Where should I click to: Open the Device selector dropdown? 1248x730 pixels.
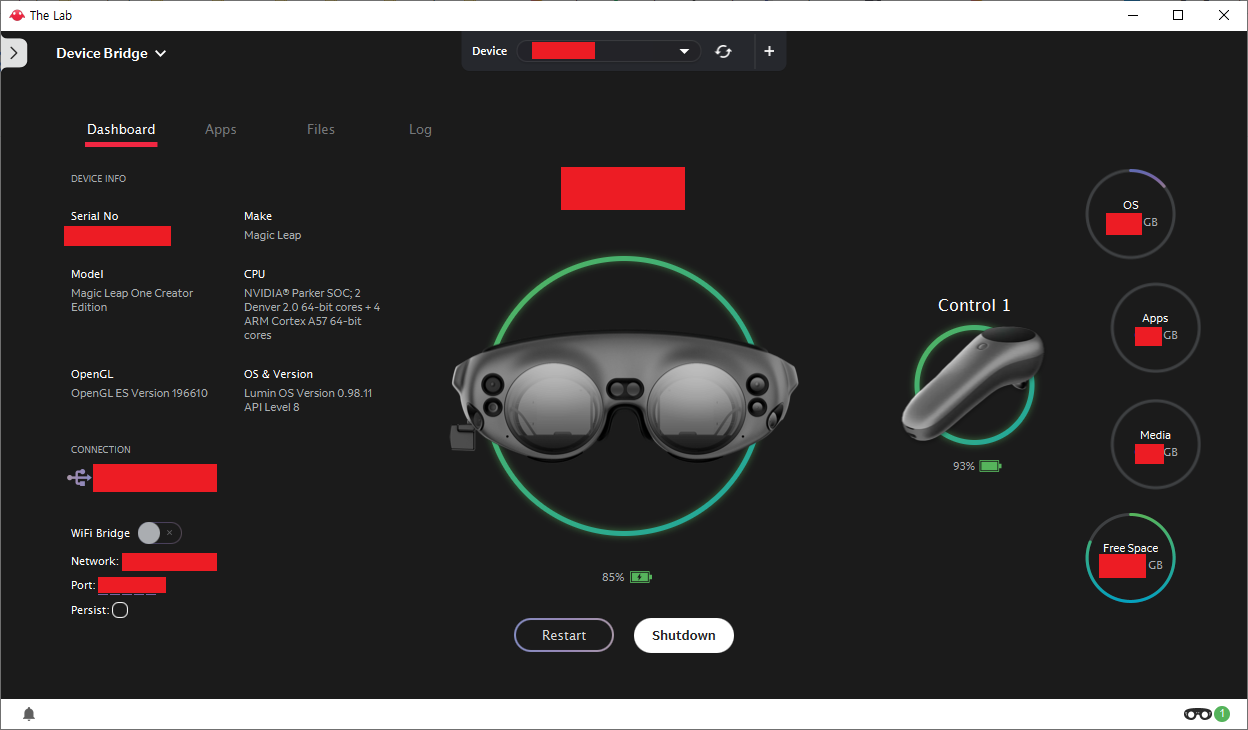(x=609, y=51)
